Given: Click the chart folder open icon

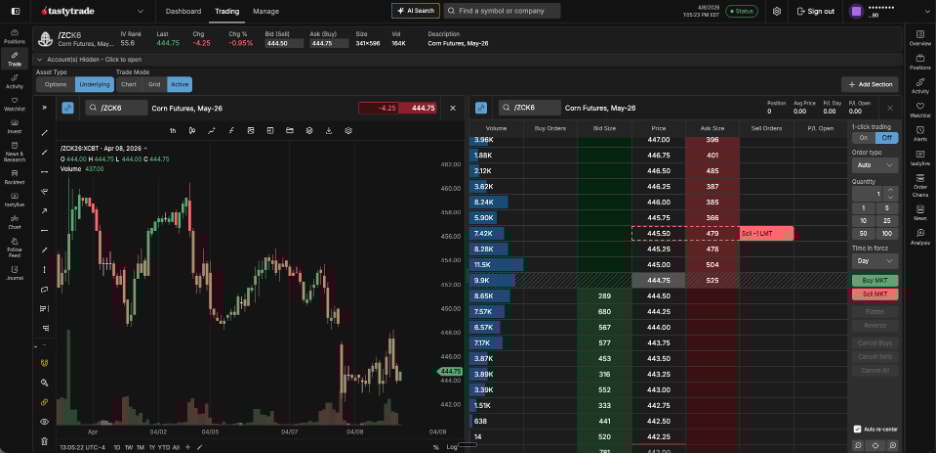Looking at the screenshot, I should click(x=290, y=131).
